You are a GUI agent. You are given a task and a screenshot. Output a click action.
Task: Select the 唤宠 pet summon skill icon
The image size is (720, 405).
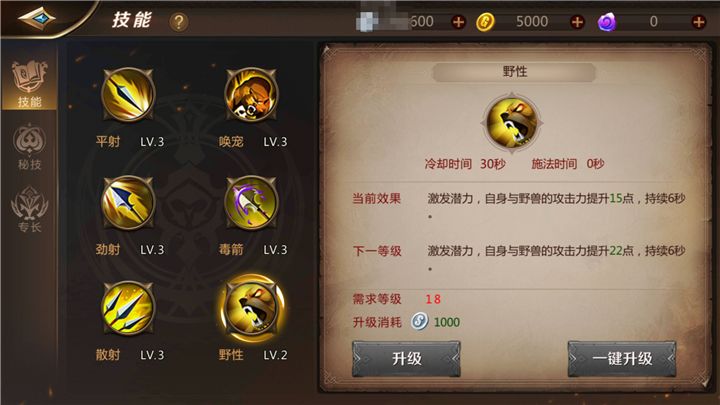tap(251, 94)
